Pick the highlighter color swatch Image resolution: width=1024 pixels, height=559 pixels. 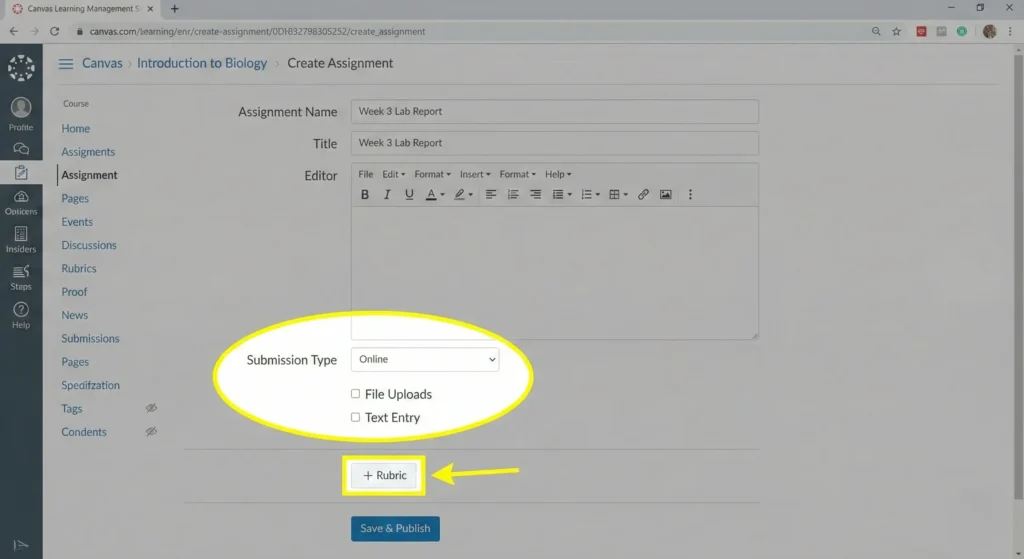pyautogui.click(x=459, y=195)
